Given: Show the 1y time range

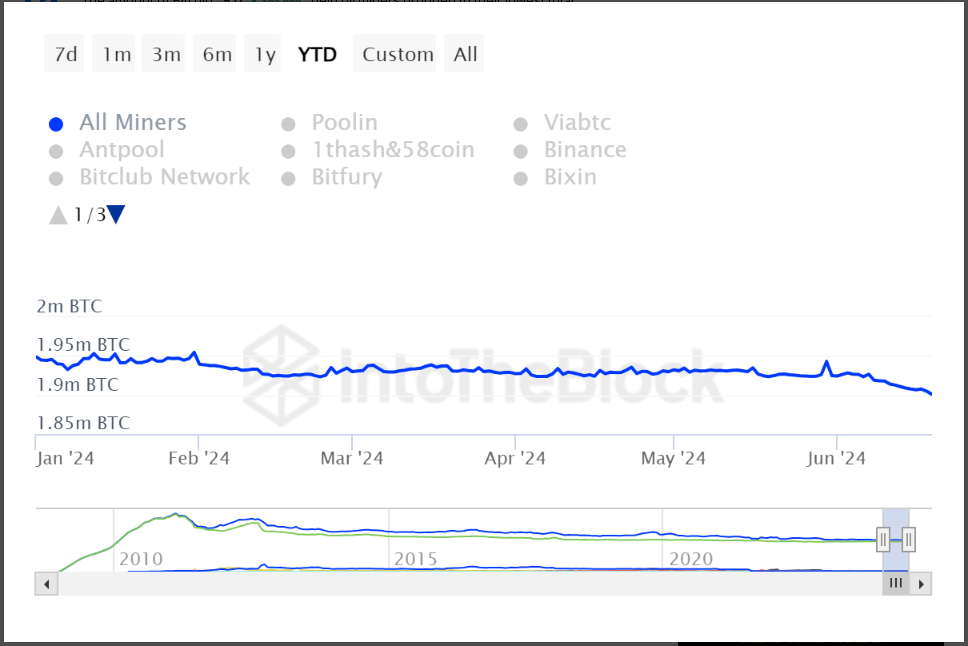Looking at the screenshot, I should point(264,54).
